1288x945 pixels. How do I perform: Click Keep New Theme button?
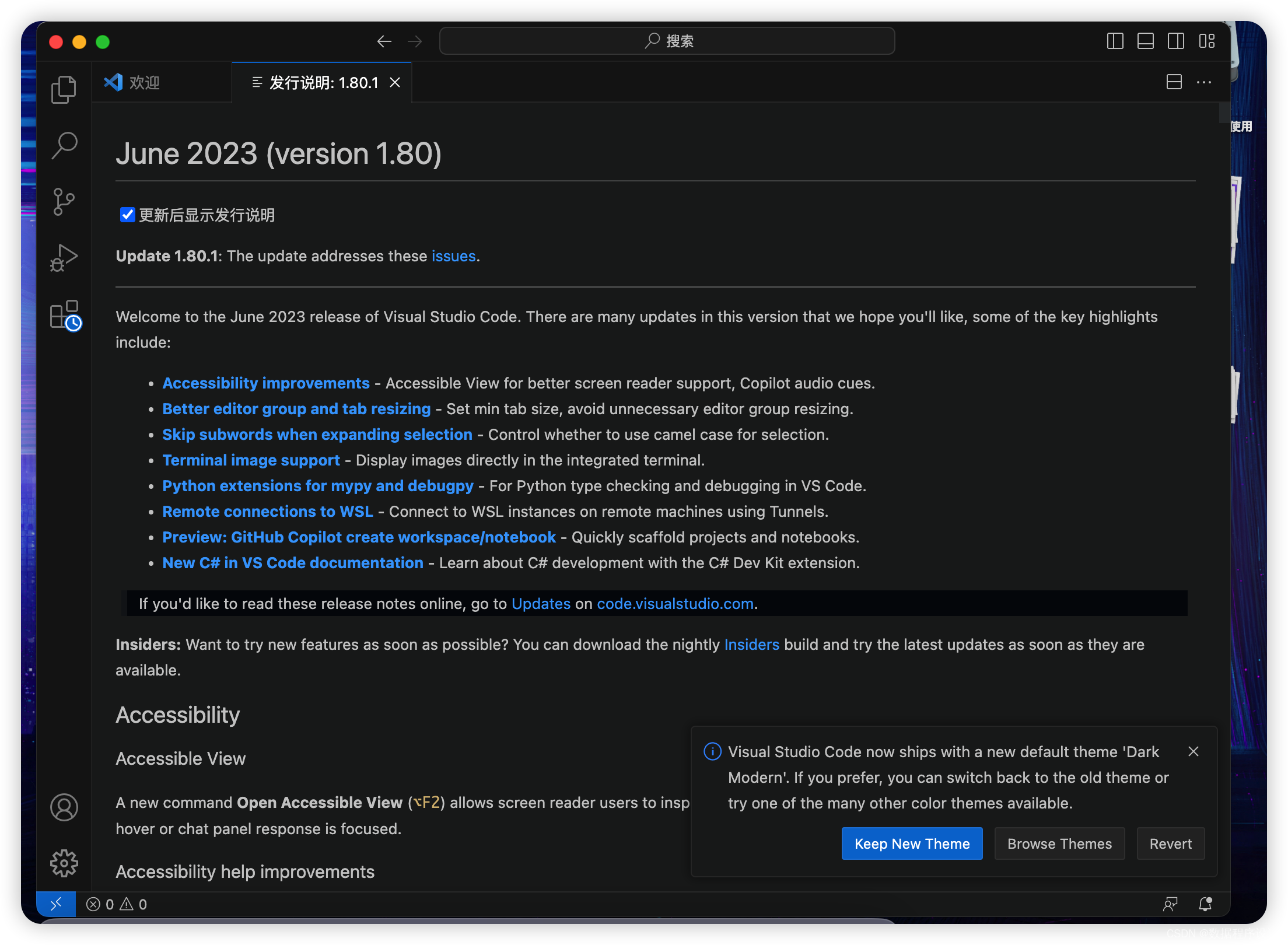click(911, 843)
